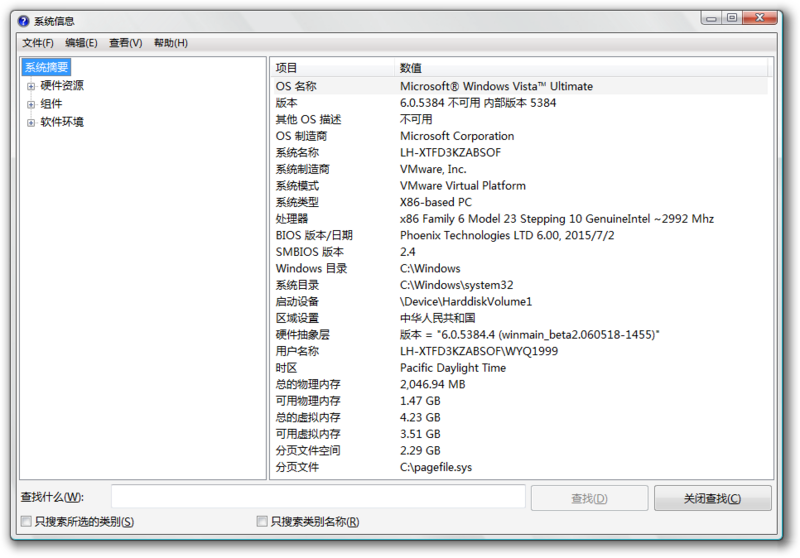The height and width of the screenshot is (558, 800).
Task: Select the value 中华人民共和国
Action: pos(437,318)
